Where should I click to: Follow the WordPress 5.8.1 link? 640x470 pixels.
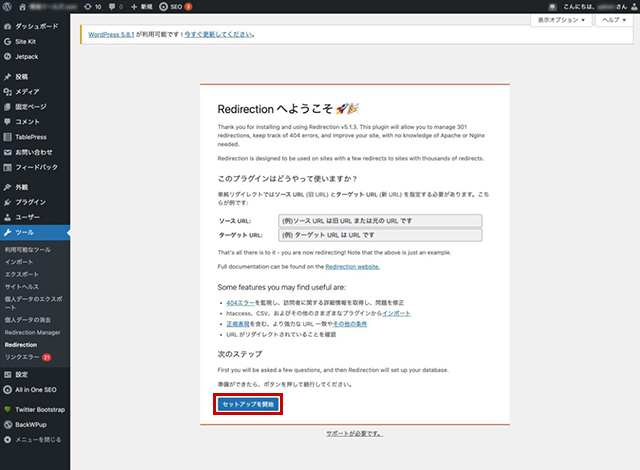(111, 35)
